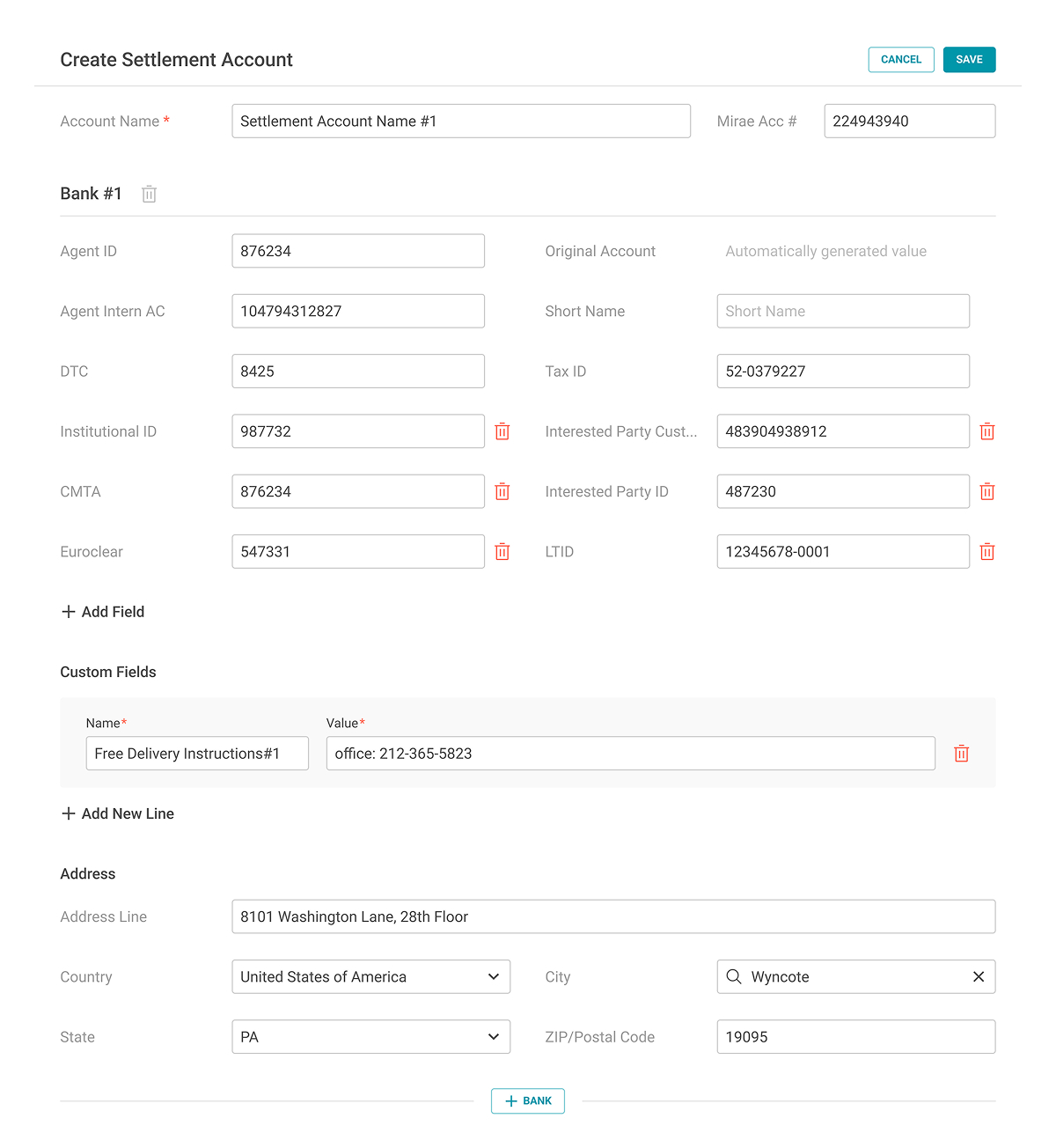
Task: Focus the Short Name input field
Action: pos(843,311)
